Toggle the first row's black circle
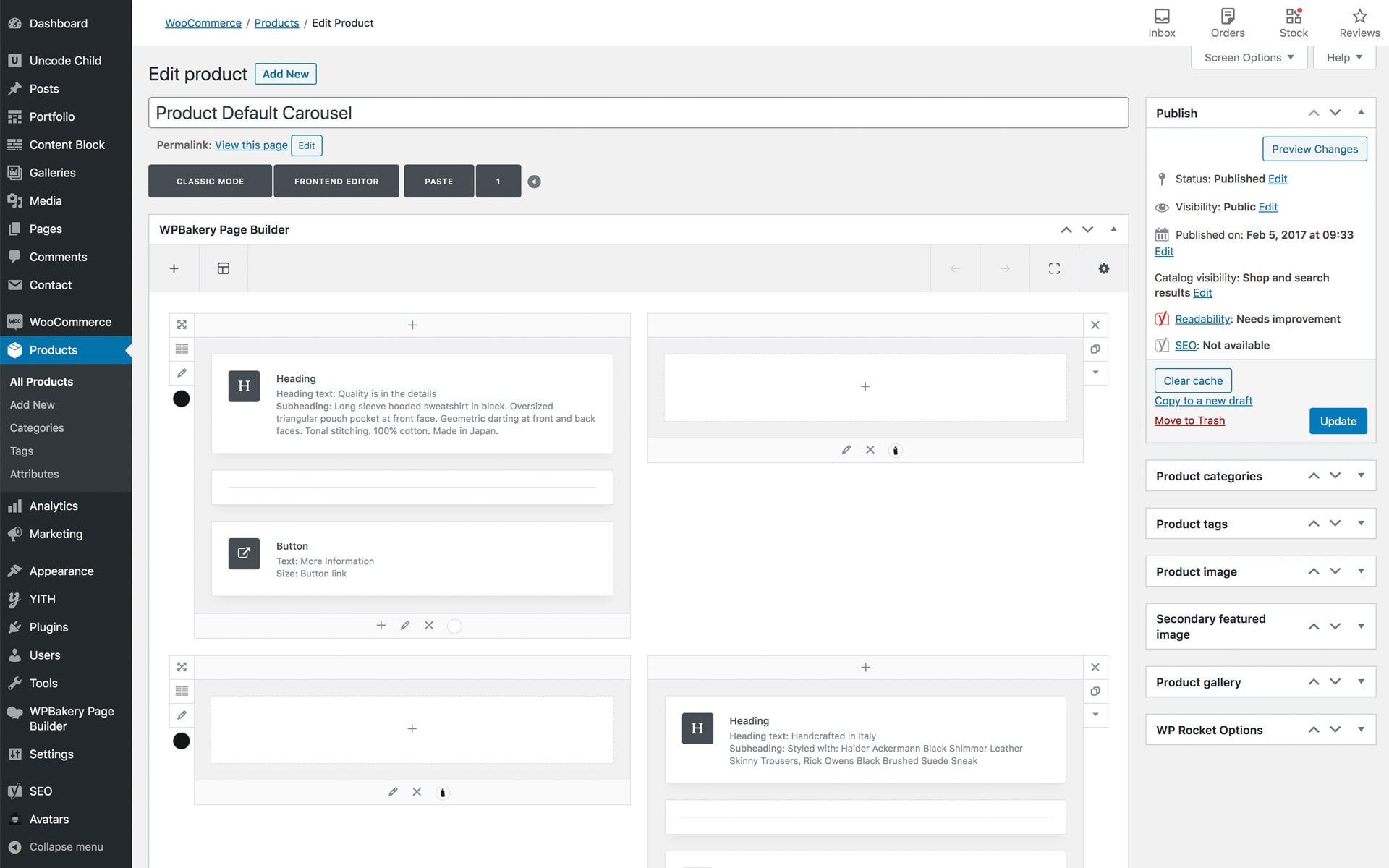Screen dimensions: 1389x868 click(x=182, y=399)
